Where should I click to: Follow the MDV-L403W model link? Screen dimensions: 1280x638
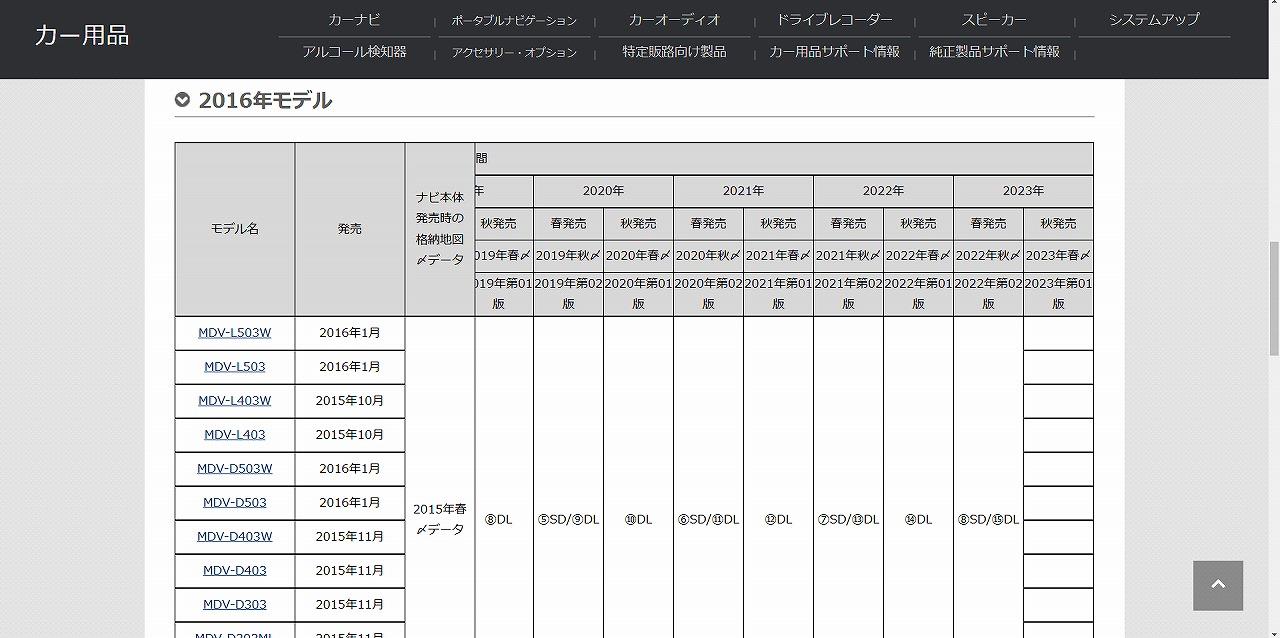[235, 401]
